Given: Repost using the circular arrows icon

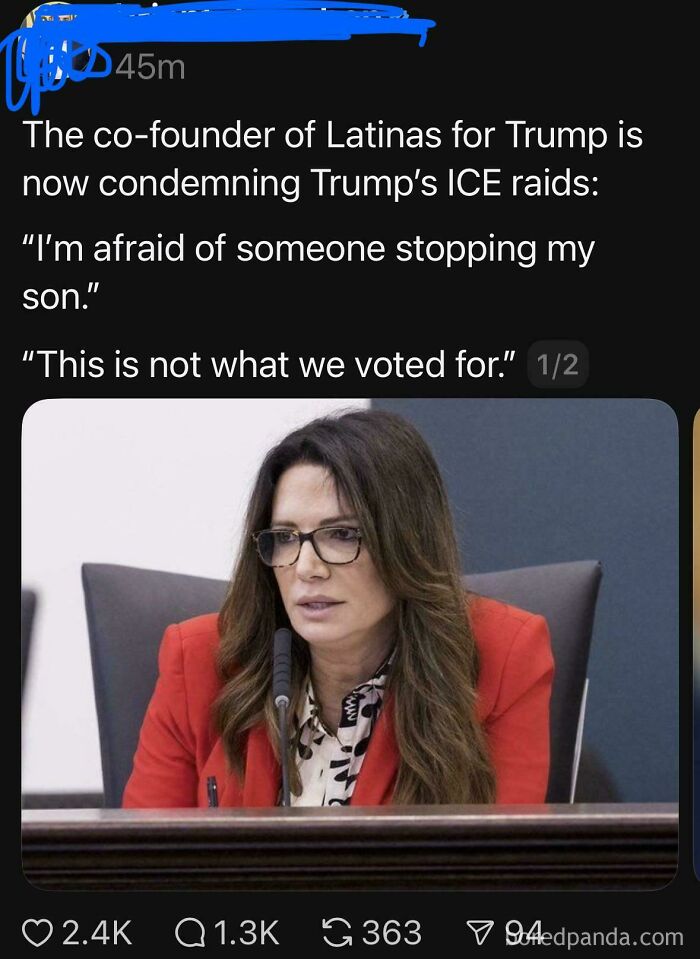Looking at the screenshot, I should click(x=337, y=933).
